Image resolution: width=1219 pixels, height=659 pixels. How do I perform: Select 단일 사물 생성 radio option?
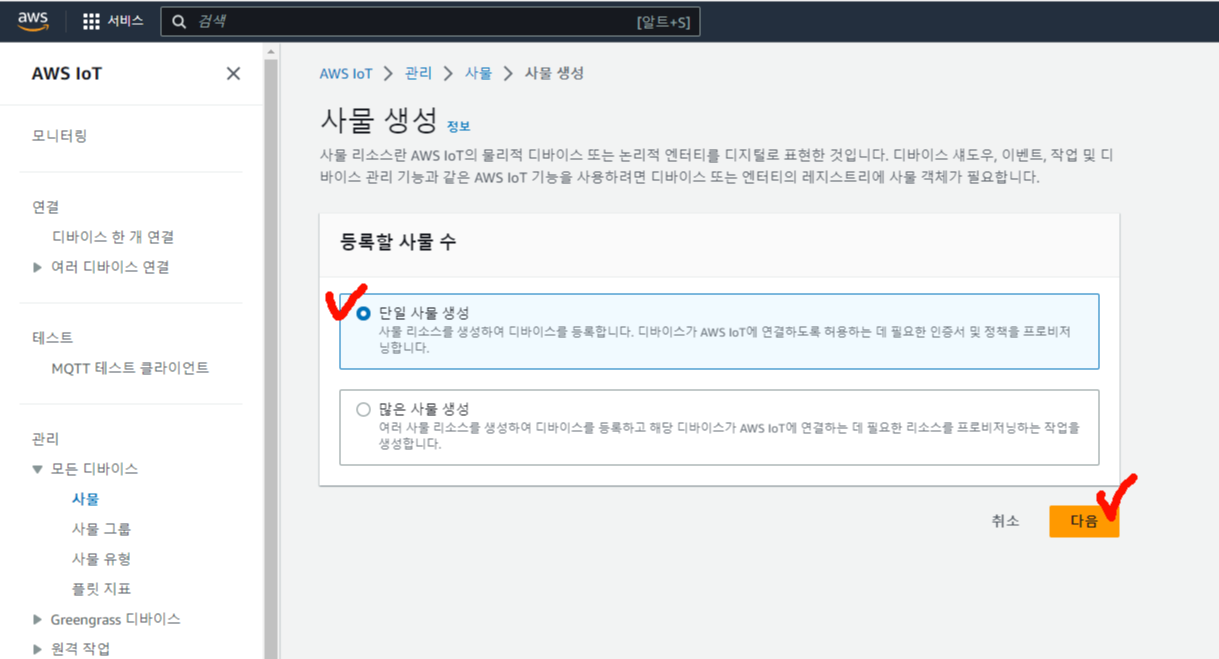pyautogui.click(x=363, y=313)
